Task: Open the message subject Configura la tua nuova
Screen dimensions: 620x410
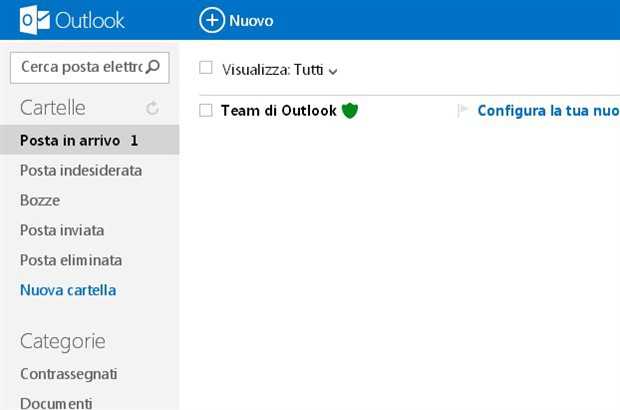Action: [x=548, y=110]
